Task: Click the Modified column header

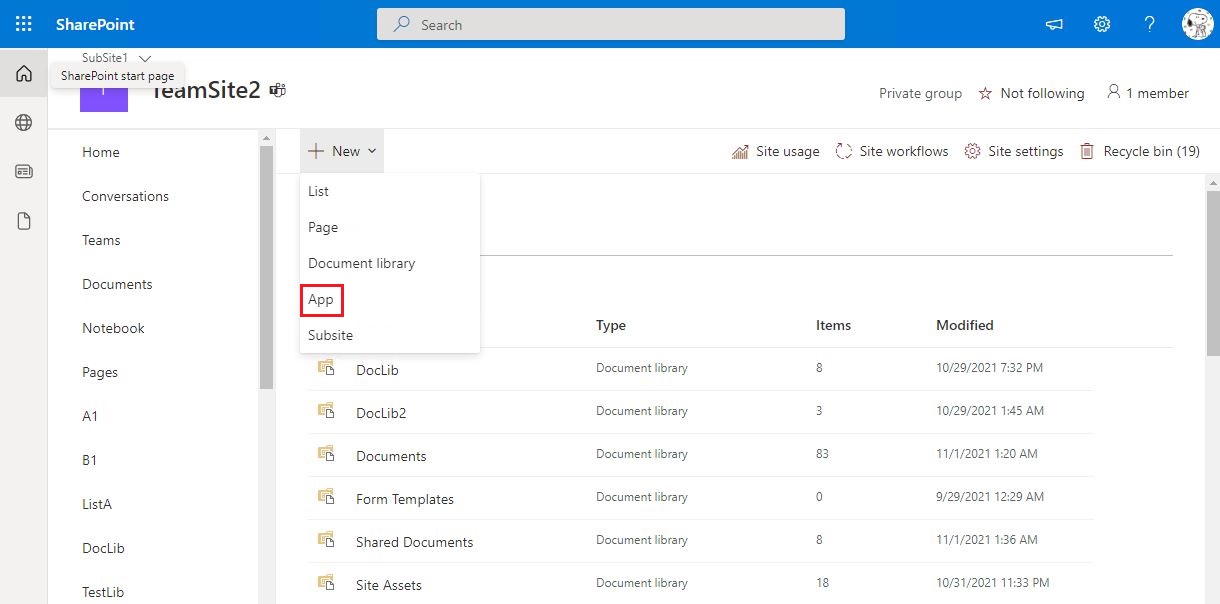Action: (965, 325)
